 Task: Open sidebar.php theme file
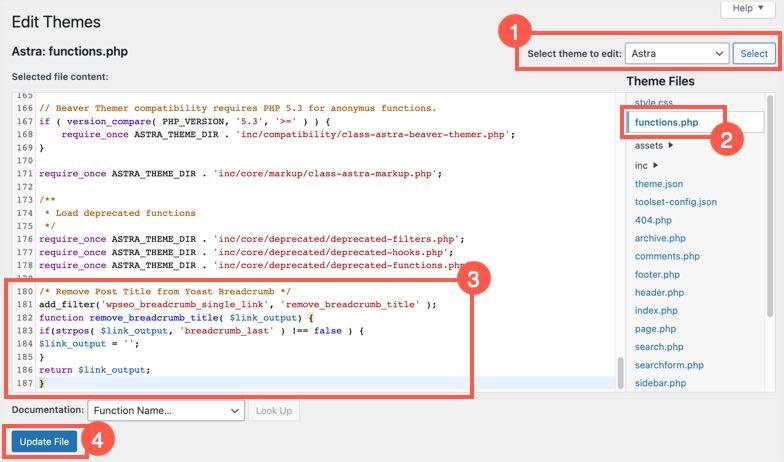click(660, 383)
